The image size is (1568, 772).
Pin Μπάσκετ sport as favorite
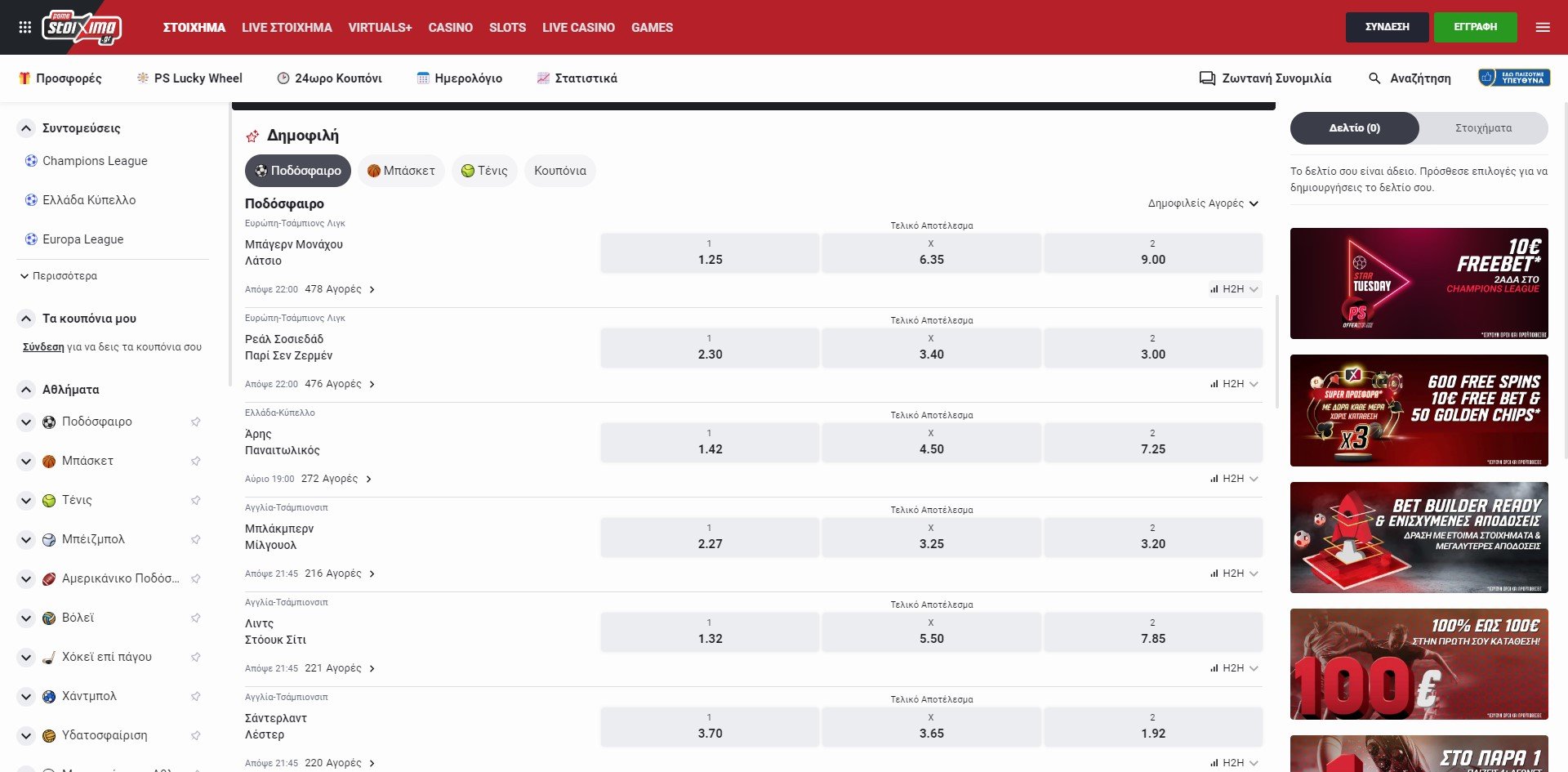pyautogui.click(x=196, y=462)
